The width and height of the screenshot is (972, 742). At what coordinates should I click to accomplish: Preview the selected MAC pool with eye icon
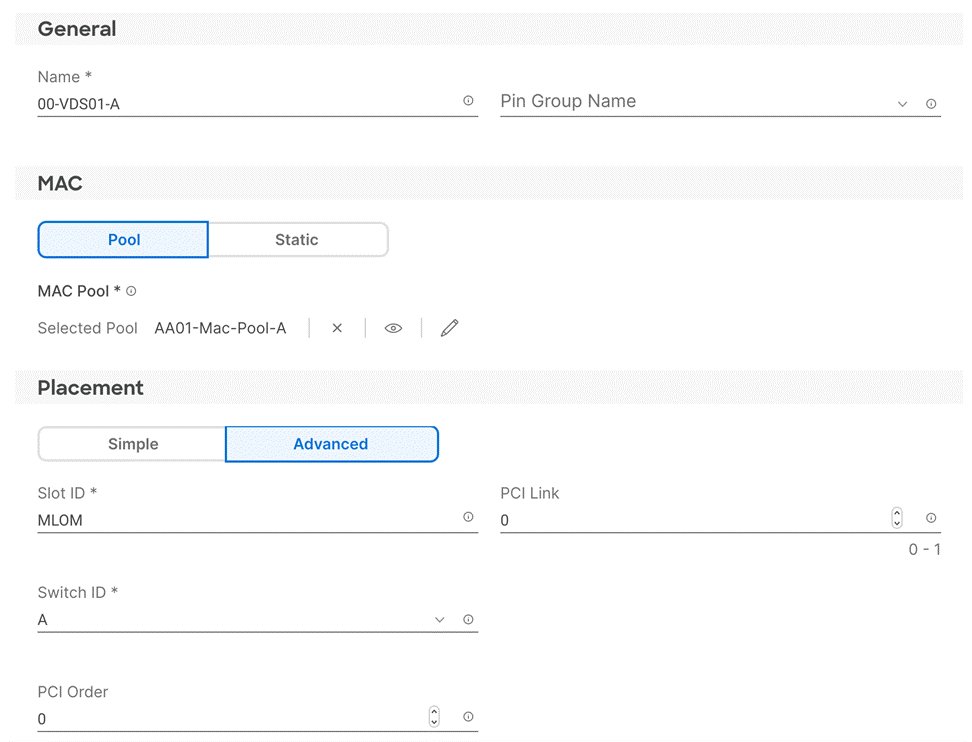[393, 328]
